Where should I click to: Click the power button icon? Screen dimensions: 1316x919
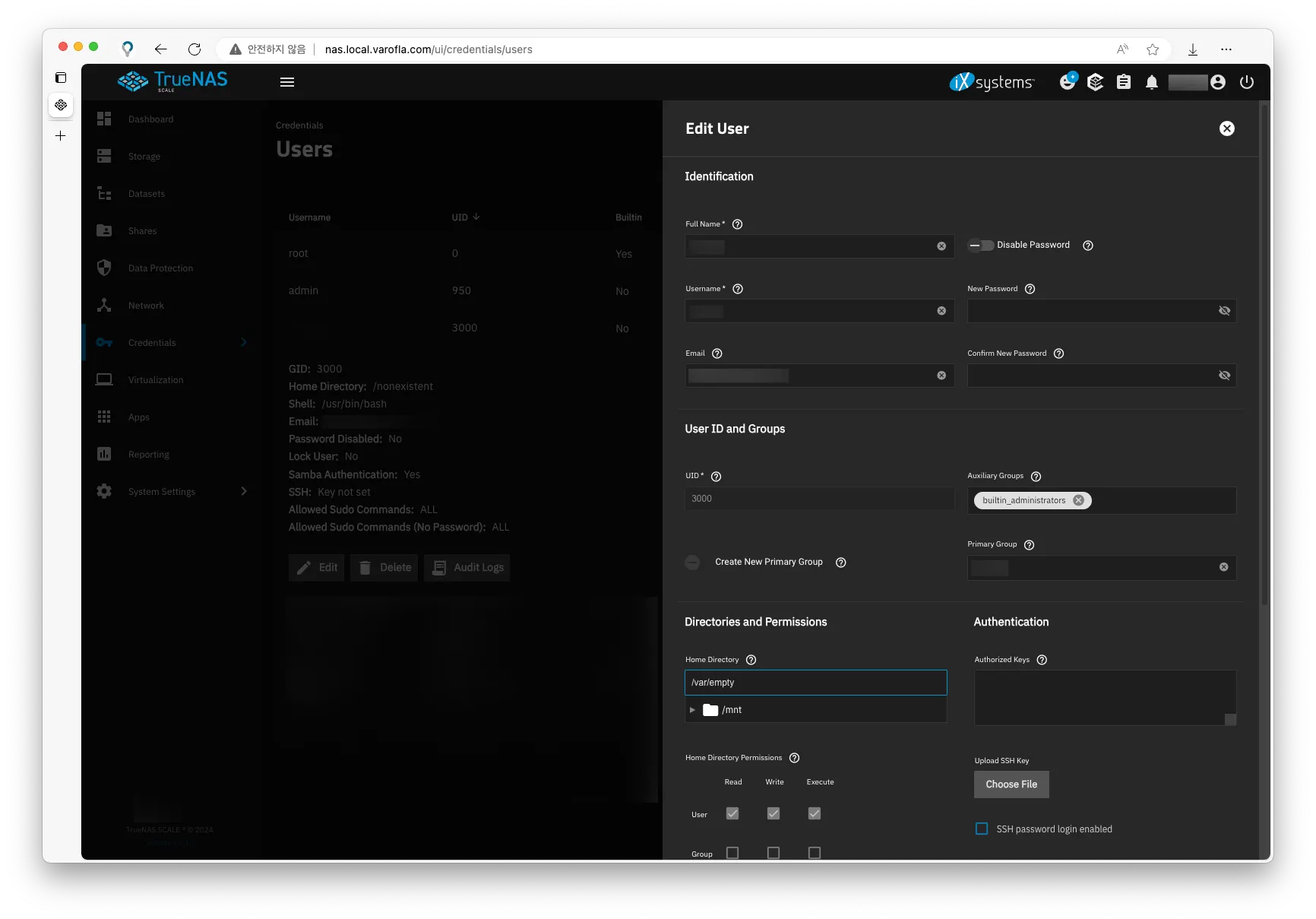click(x=1246, y=82)
